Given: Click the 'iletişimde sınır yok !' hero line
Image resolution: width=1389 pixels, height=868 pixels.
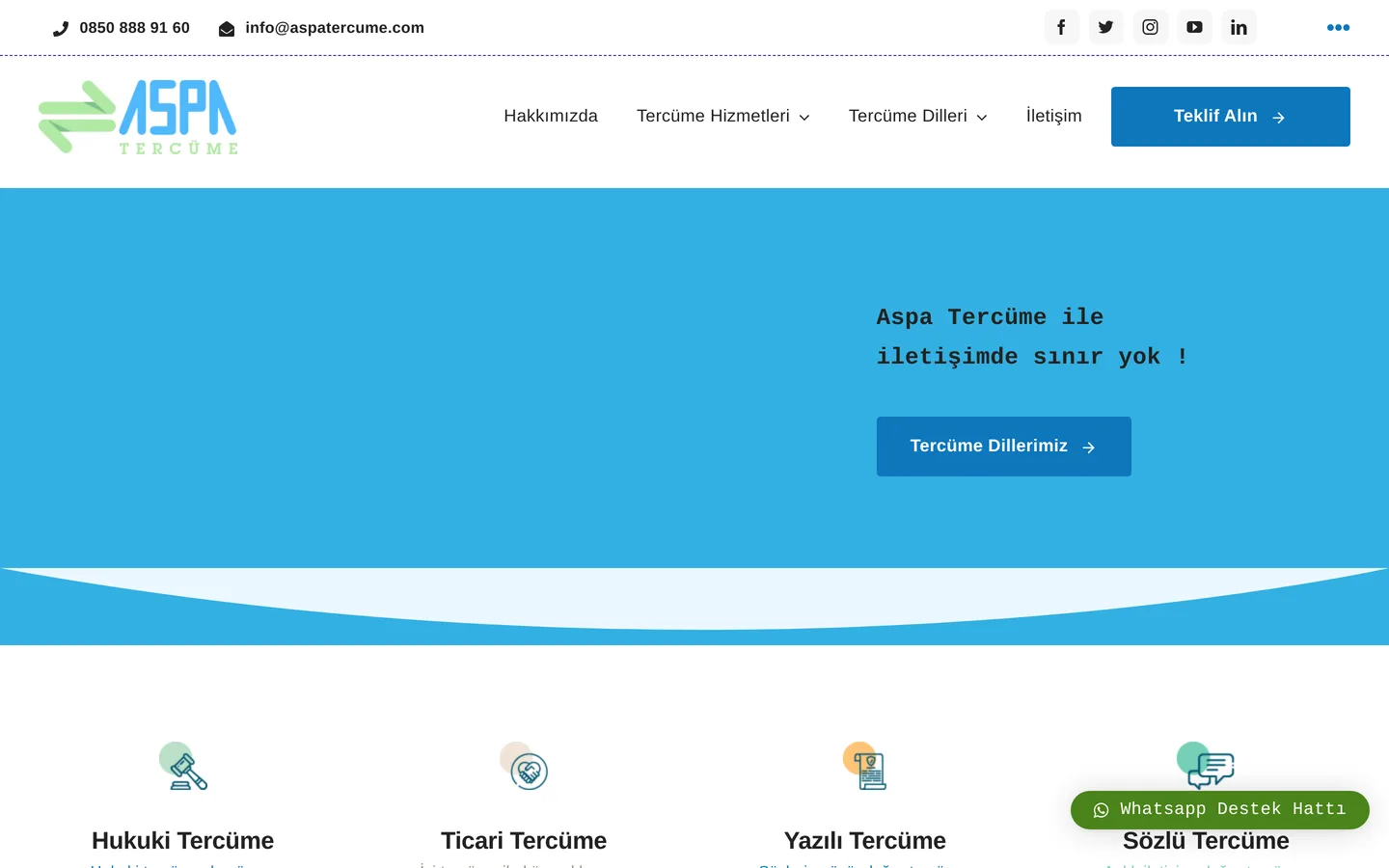Looking at the screenshot, I should point(1032,357).
